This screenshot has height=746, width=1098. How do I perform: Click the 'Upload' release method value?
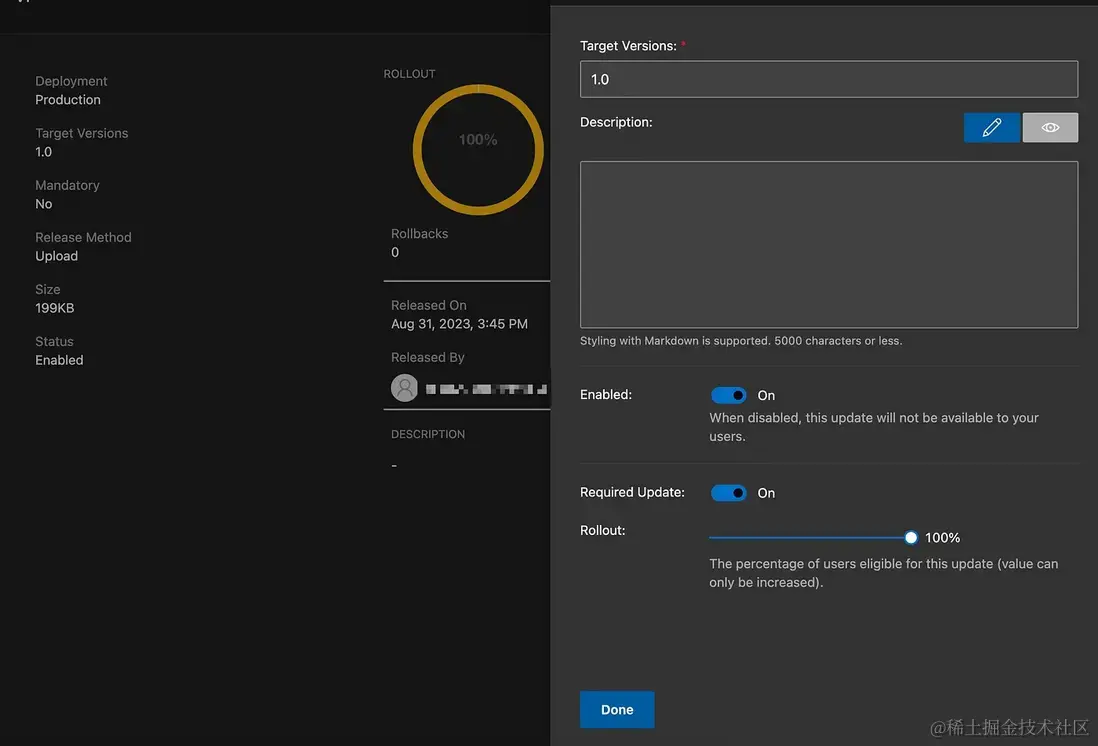[x=57, y=256]
